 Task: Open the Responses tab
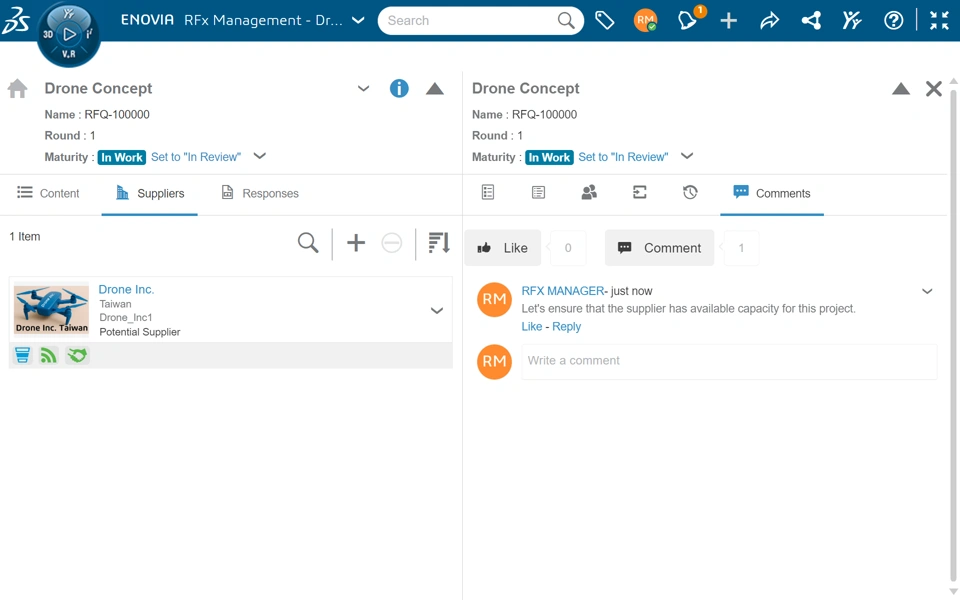coord(260,193)
